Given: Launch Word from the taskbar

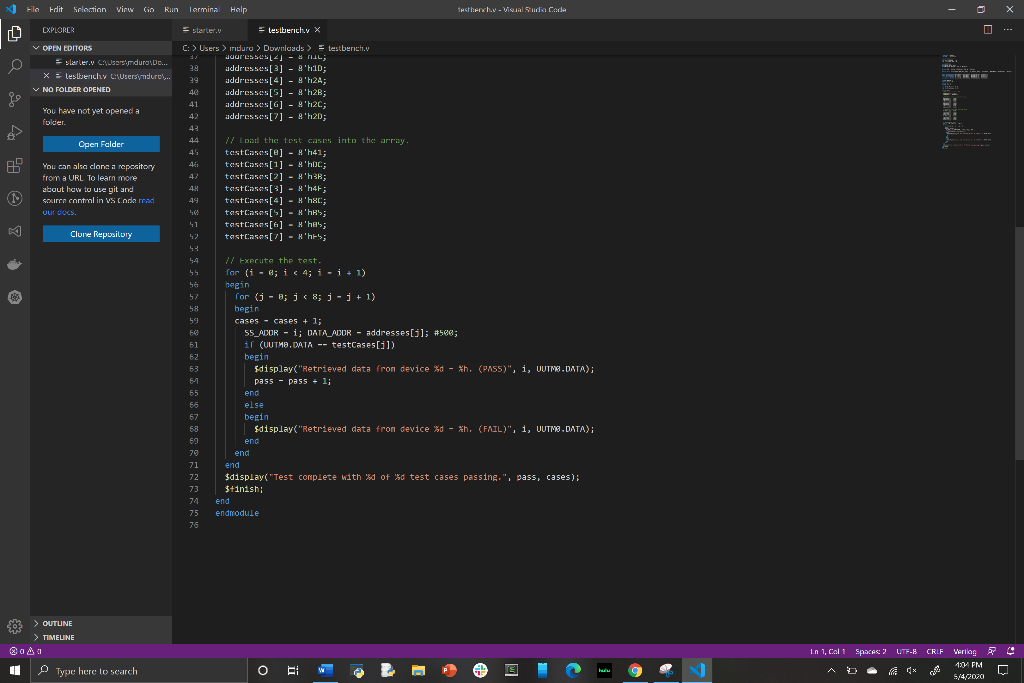Looking at the screenshot, I should pos(325,671).
